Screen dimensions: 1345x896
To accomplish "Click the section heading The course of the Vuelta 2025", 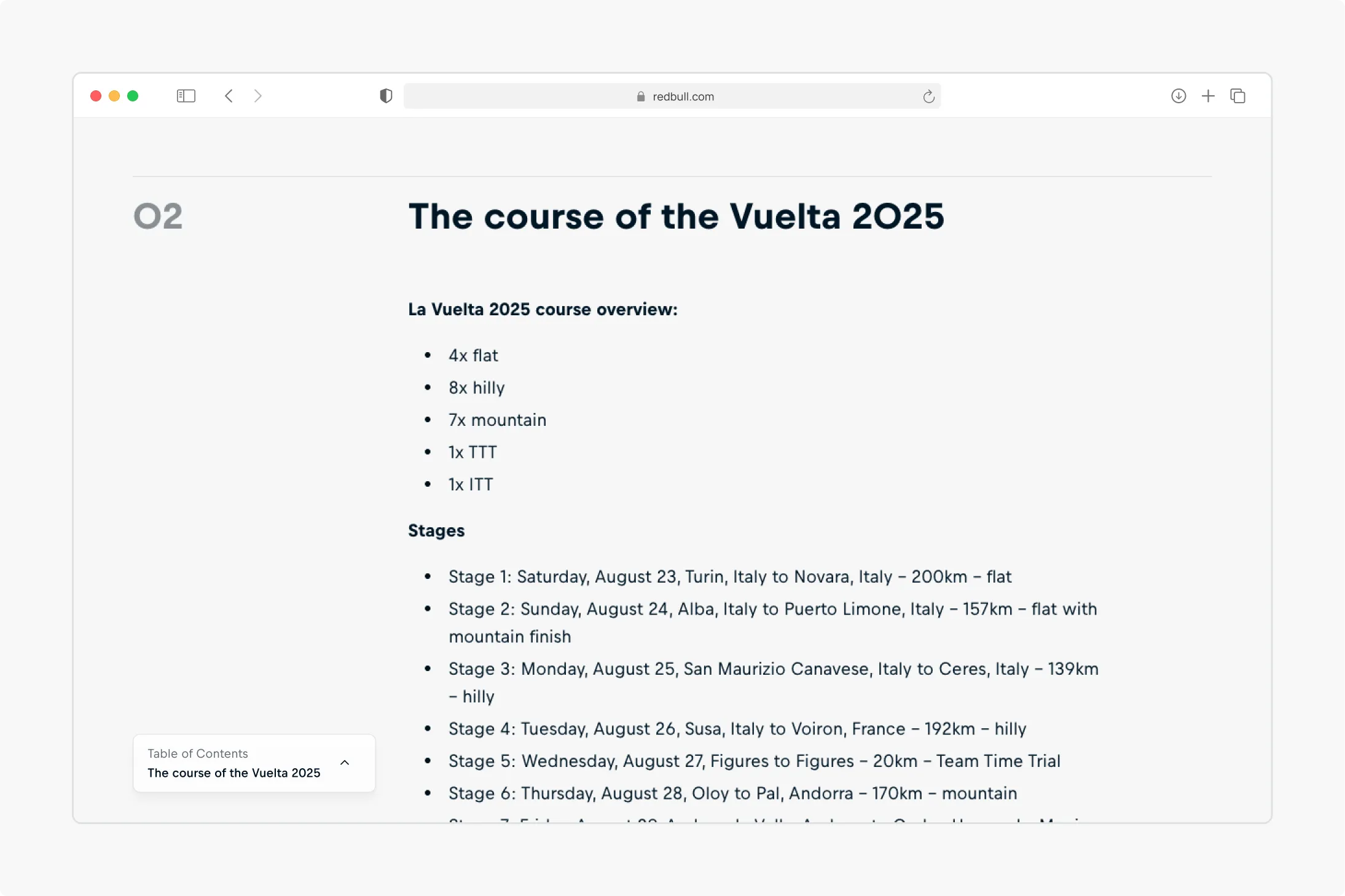I will pyautogui.click(x=676, y=216).
